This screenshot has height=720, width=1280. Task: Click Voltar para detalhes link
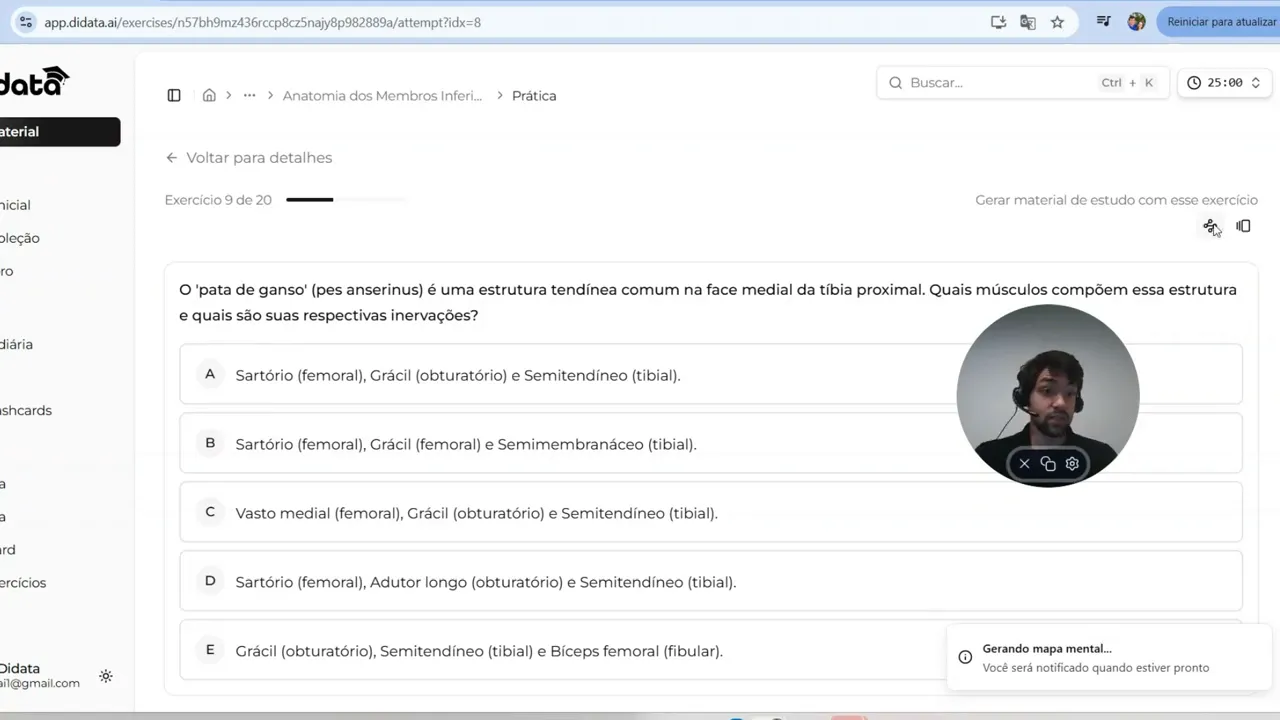[248, 157]
